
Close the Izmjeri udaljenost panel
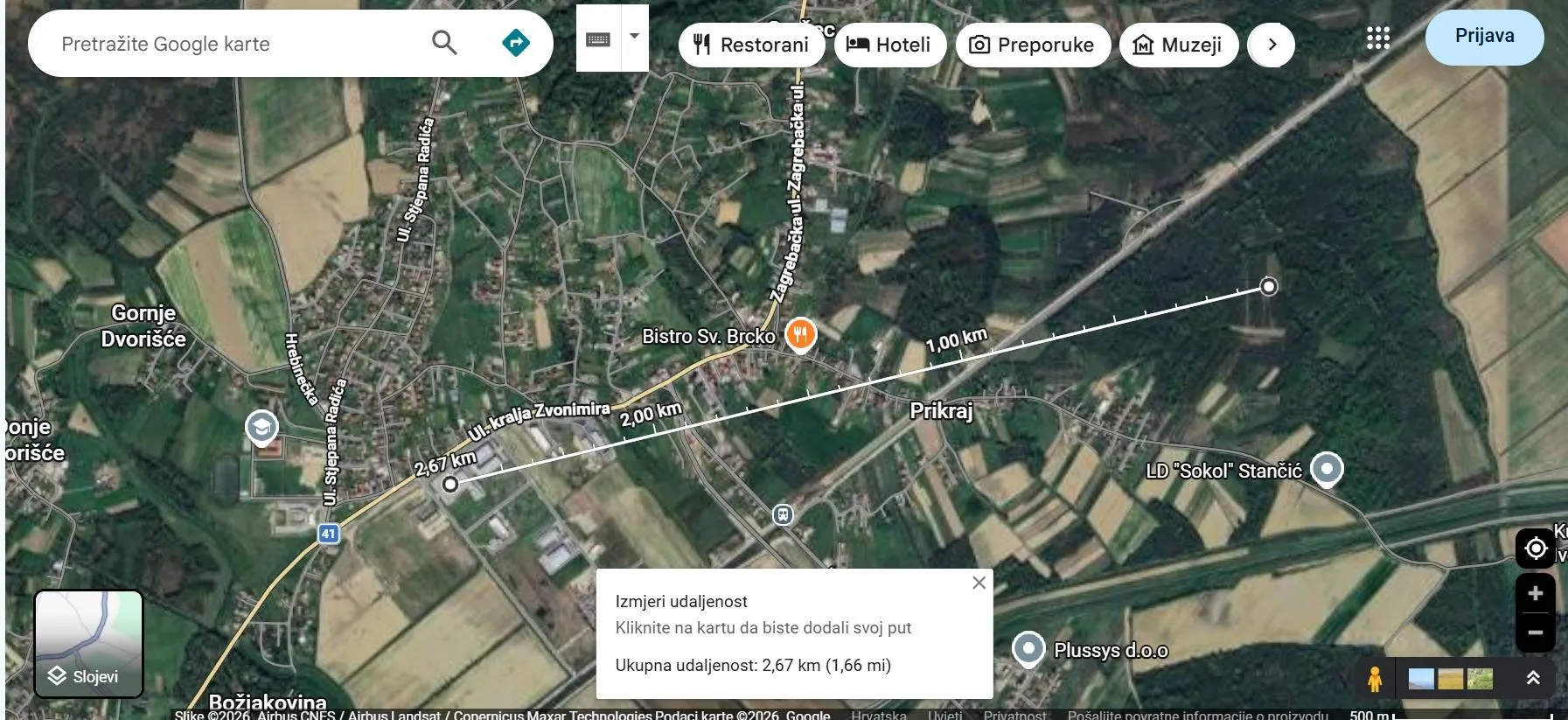coord(979,583)
